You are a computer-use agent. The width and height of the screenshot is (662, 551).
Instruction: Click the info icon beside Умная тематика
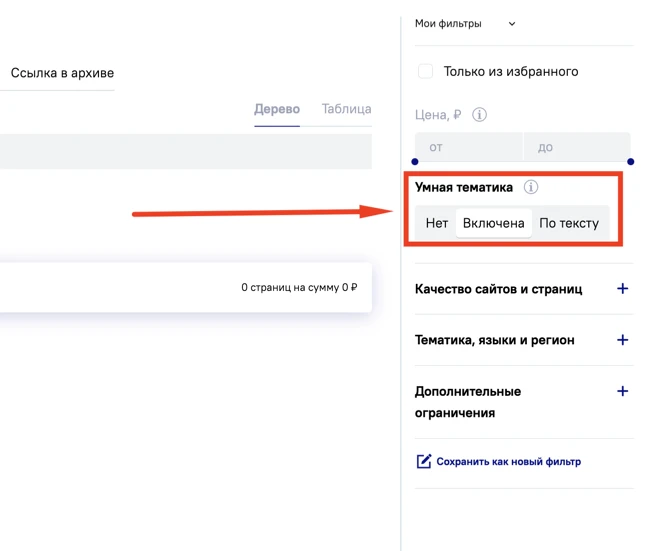click(x=531, y=187)
